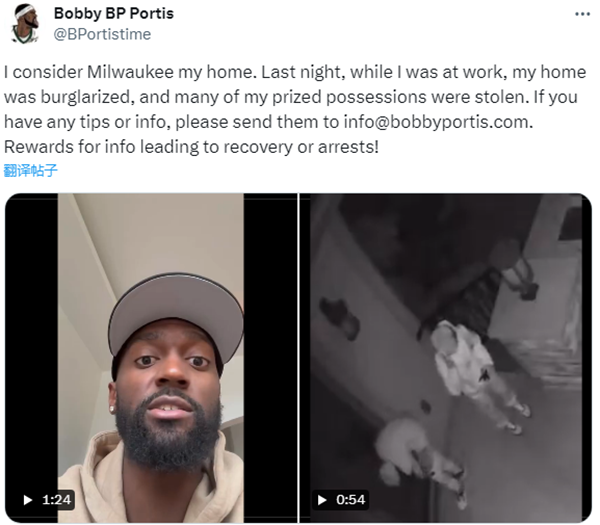Click the tweet text about Milwaukee burglary
This screenshot has height=525, width=600.
pos(295,109)
